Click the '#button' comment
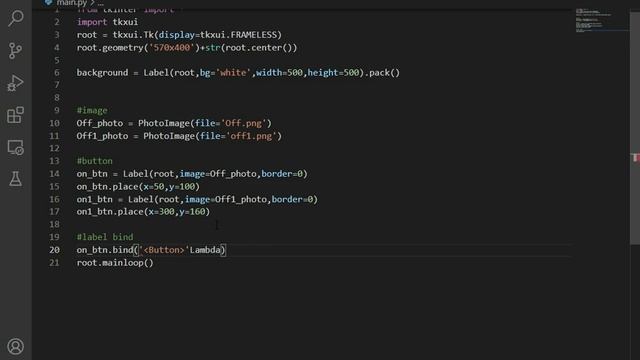Screen dimensions: 640x360 [x=95, y=161]
